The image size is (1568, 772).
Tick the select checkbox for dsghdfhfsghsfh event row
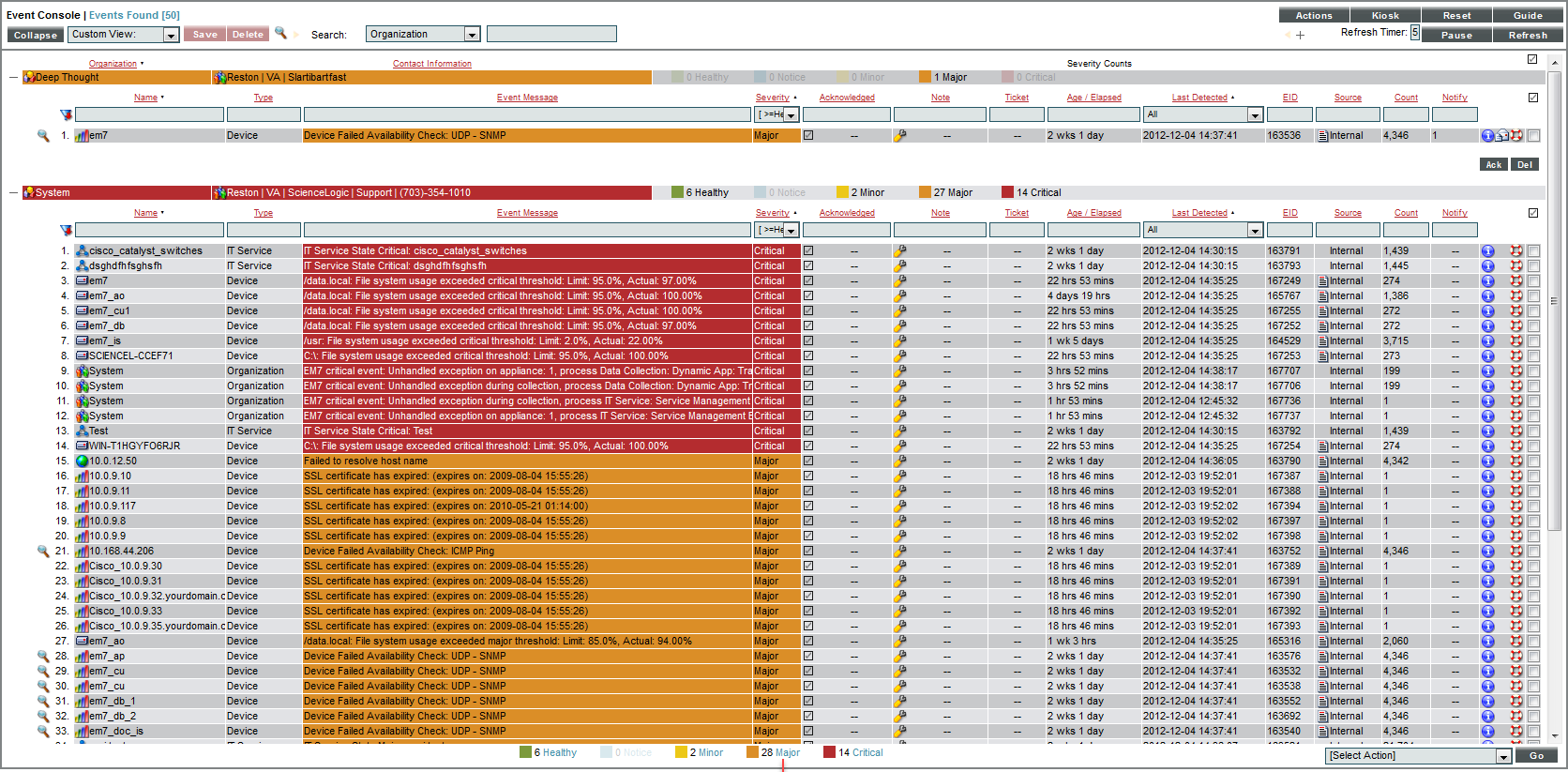coord(1533,265)
